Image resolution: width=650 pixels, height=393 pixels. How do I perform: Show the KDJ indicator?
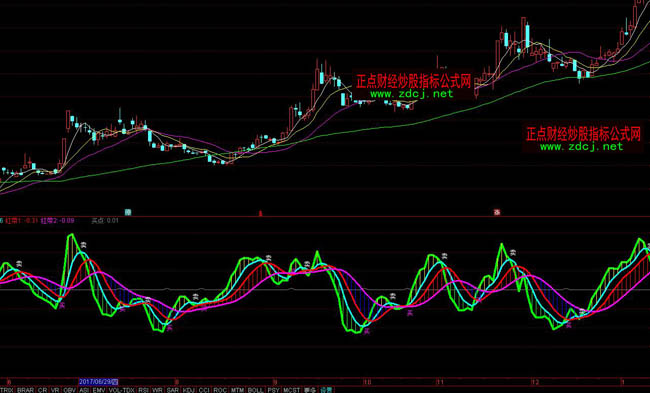coord(189,390)
